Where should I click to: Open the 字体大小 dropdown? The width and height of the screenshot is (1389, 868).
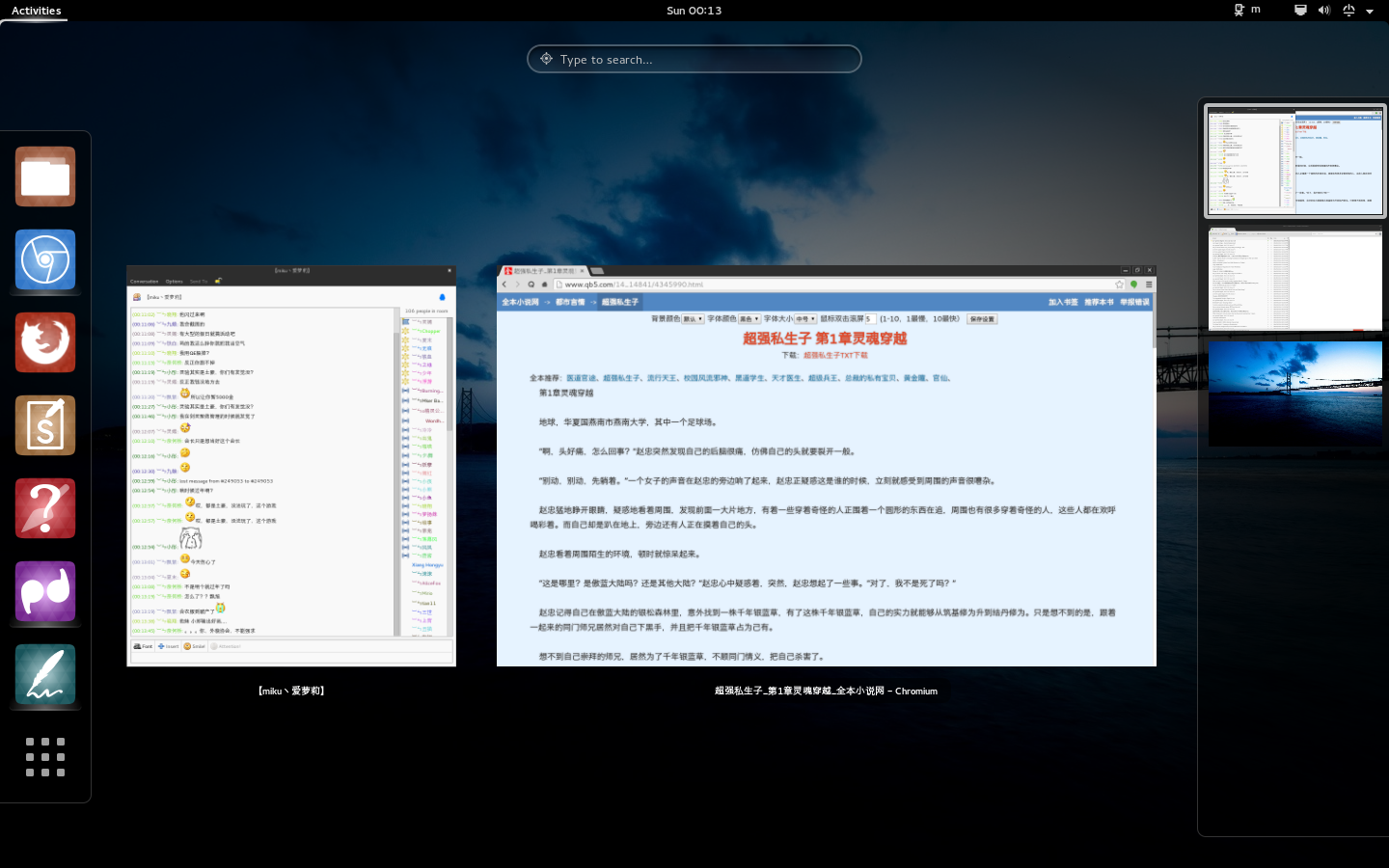[805, 318]
